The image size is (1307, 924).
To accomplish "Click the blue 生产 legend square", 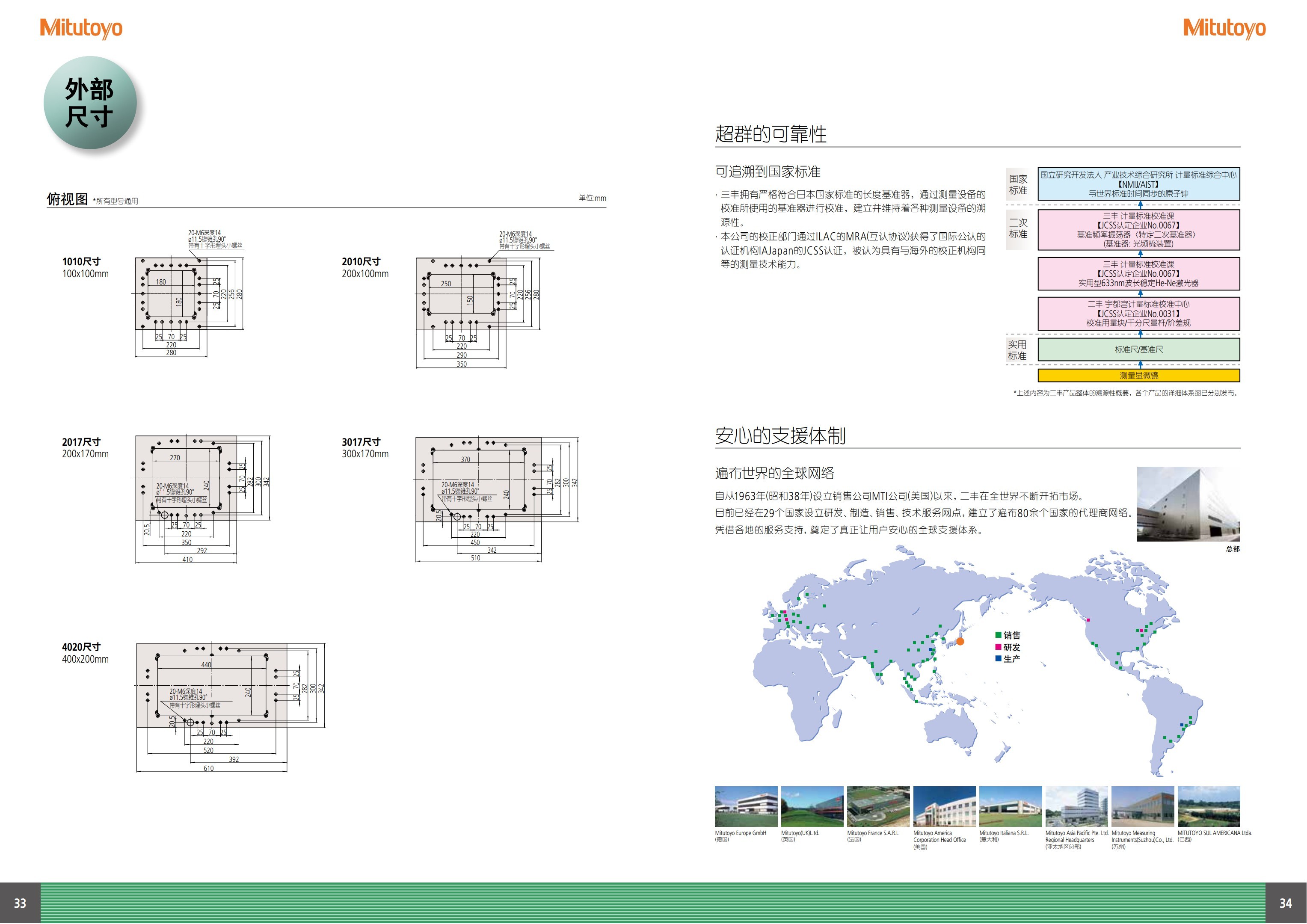I will point(998,658).
